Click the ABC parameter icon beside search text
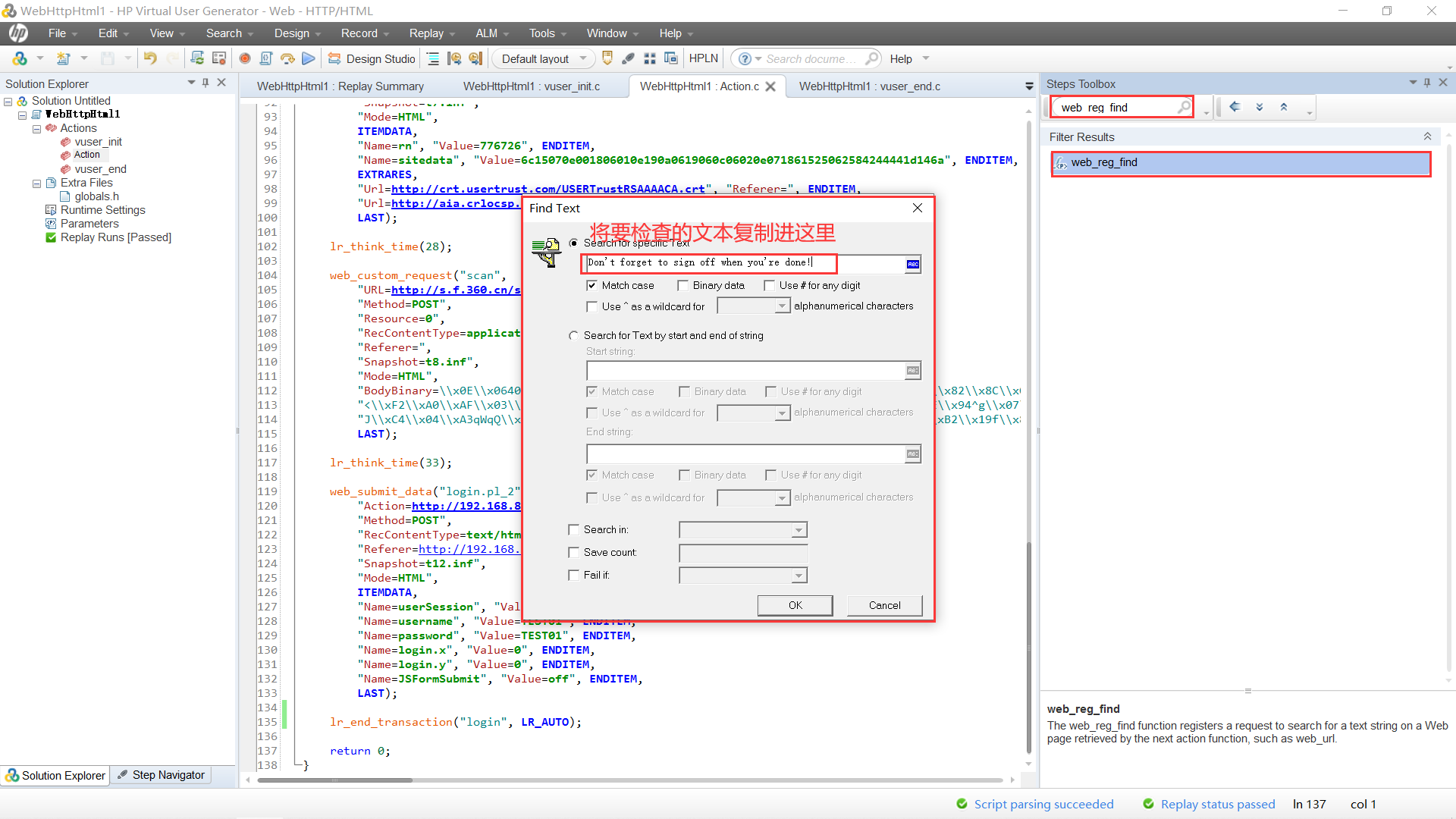Screen dimensions: 1456x819 (913, 264)
